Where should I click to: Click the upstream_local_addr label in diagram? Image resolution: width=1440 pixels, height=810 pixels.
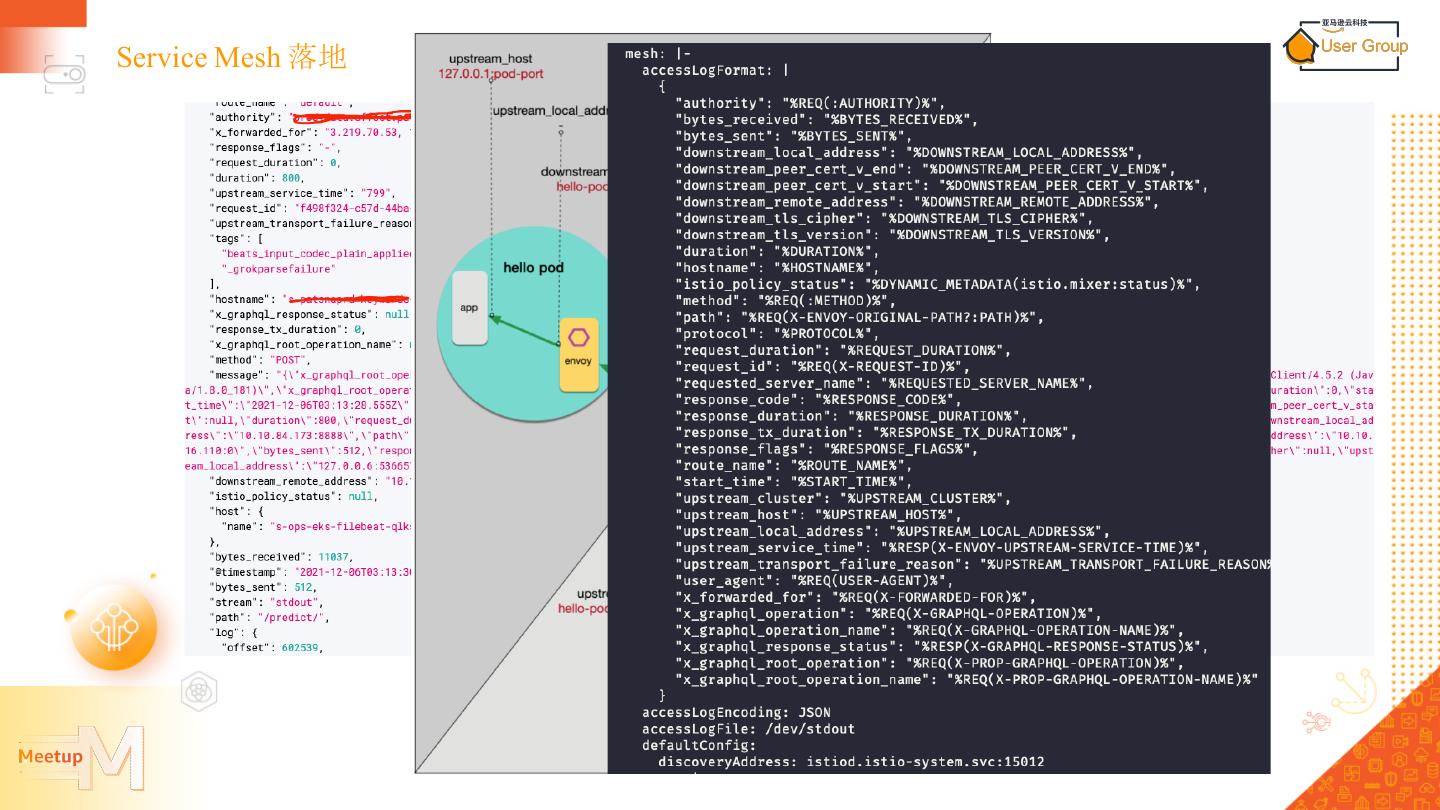click(x=551, y=110)
